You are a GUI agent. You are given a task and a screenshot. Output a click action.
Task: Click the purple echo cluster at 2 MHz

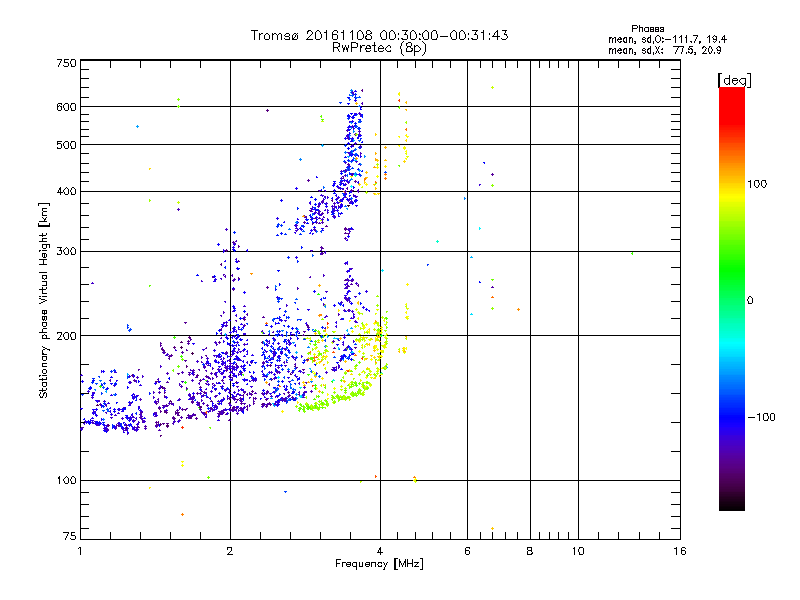232,362
